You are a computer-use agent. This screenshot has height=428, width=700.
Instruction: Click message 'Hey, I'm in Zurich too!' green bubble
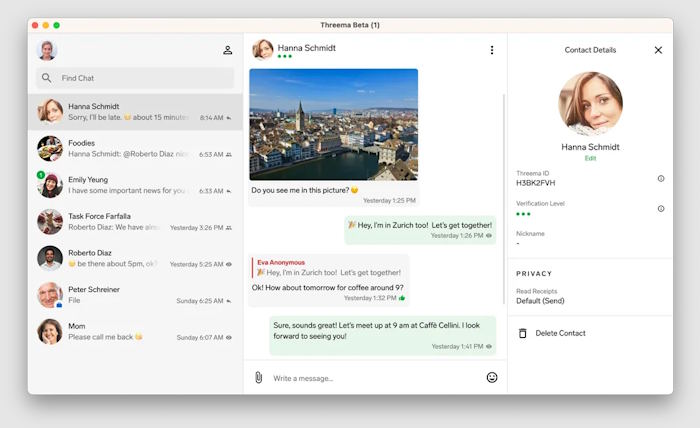point(420,230)
